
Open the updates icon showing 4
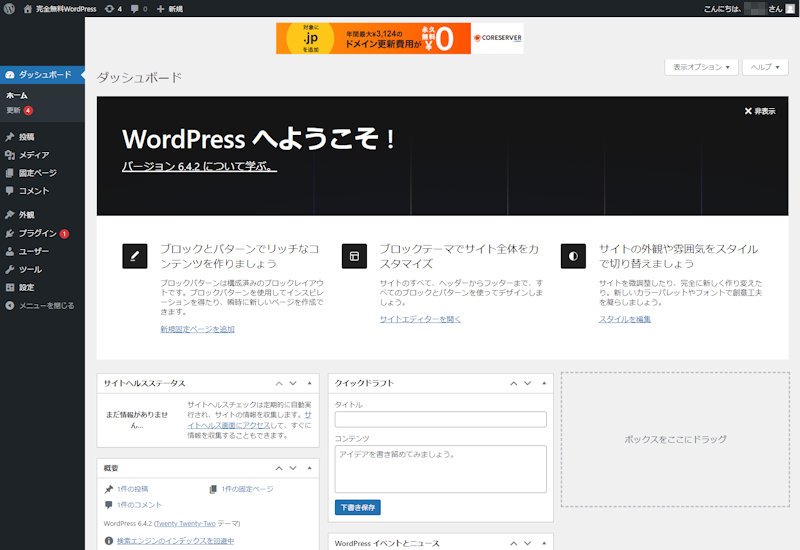113,8
